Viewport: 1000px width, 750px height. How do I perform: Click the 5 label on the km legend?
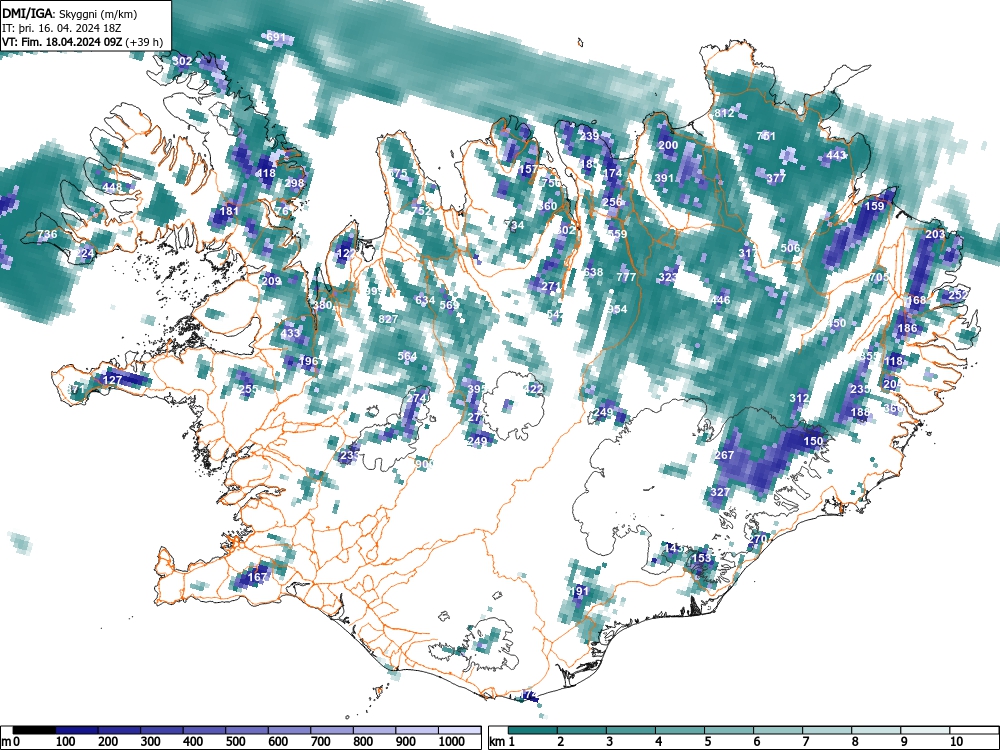pos(707,741)
